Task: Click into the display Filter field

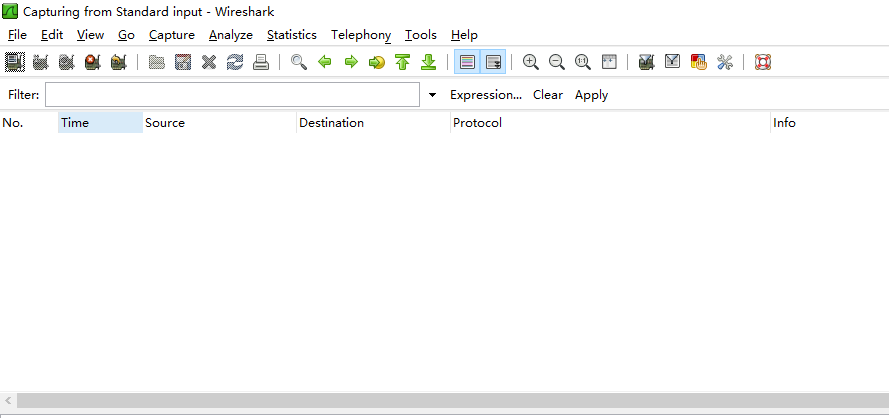Action: click(x=232, y=95)
